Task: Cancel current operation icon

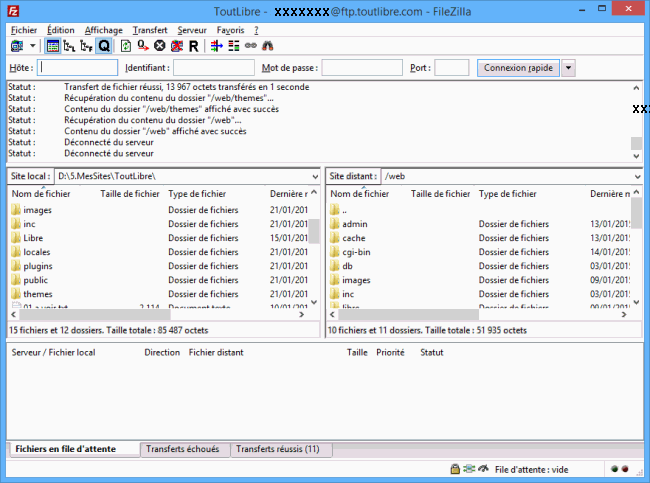Action: coord(160,46)
